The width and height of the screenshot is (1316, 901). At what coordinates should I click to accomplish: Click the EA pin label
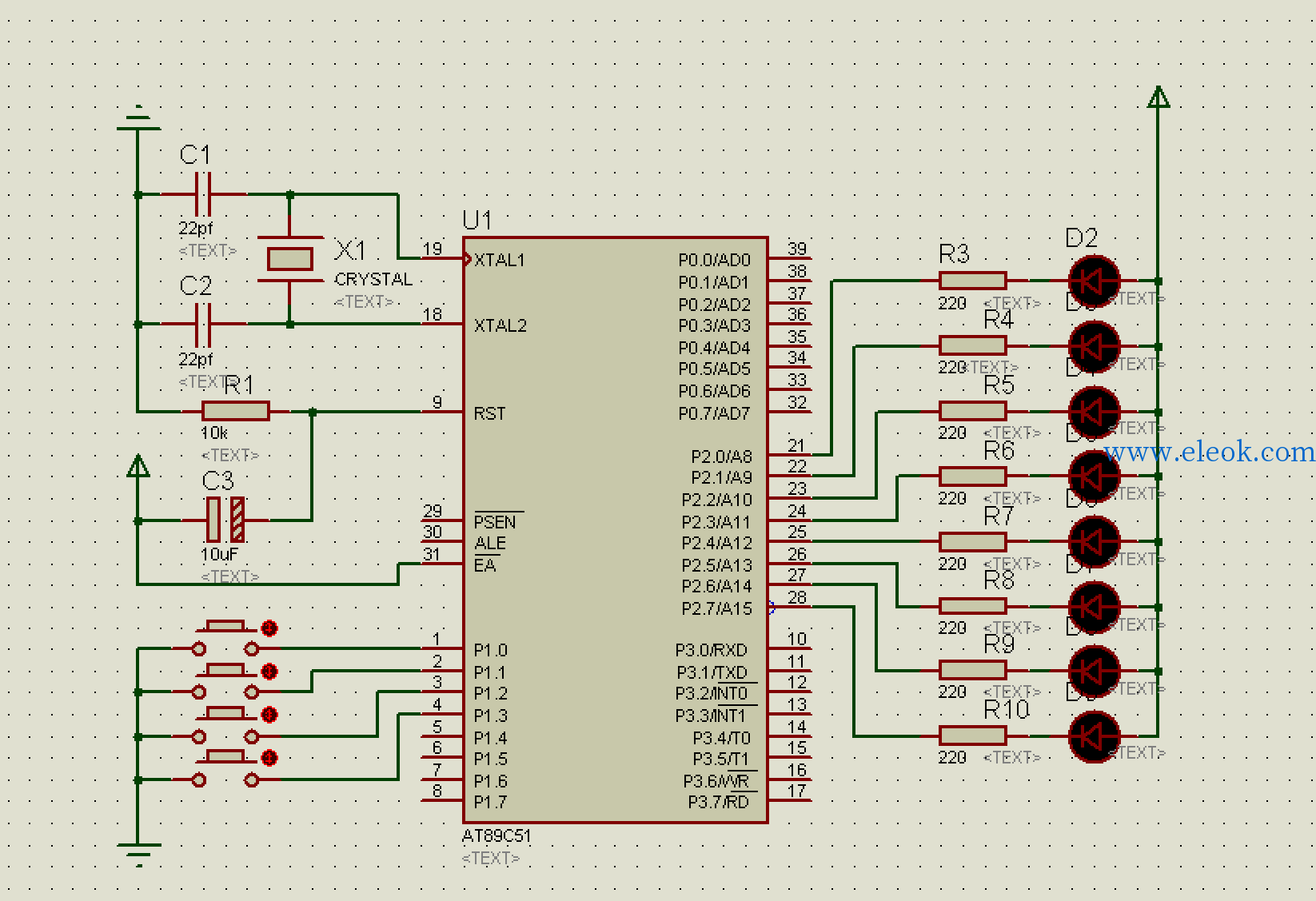coord(485,565)
